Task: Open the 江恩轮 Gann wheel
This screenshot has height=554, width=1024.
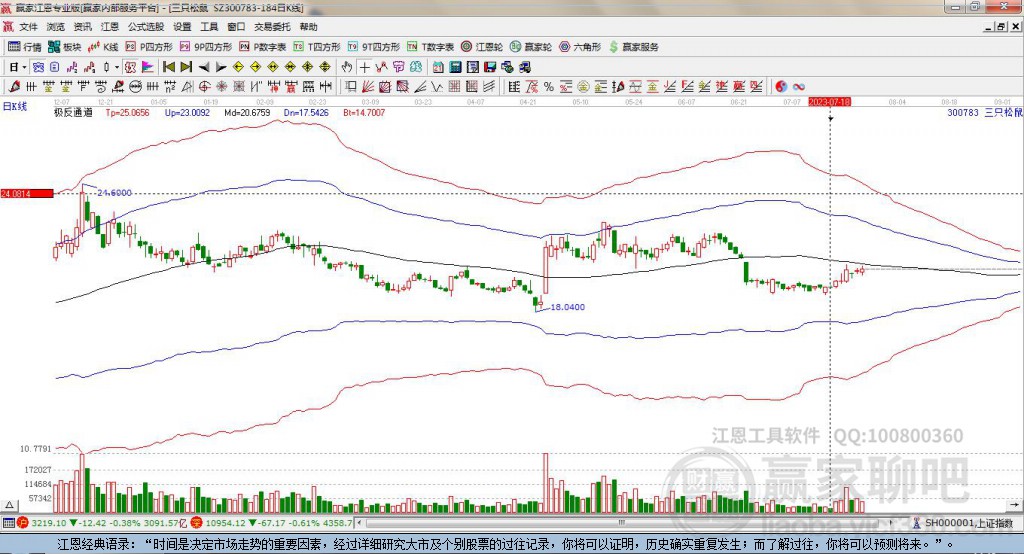Action: (482, 47)
